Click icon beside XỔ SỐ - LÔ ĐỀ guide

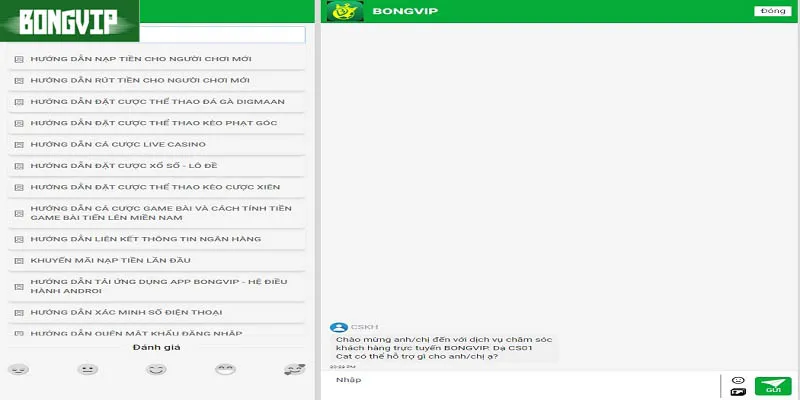[19, 166]
